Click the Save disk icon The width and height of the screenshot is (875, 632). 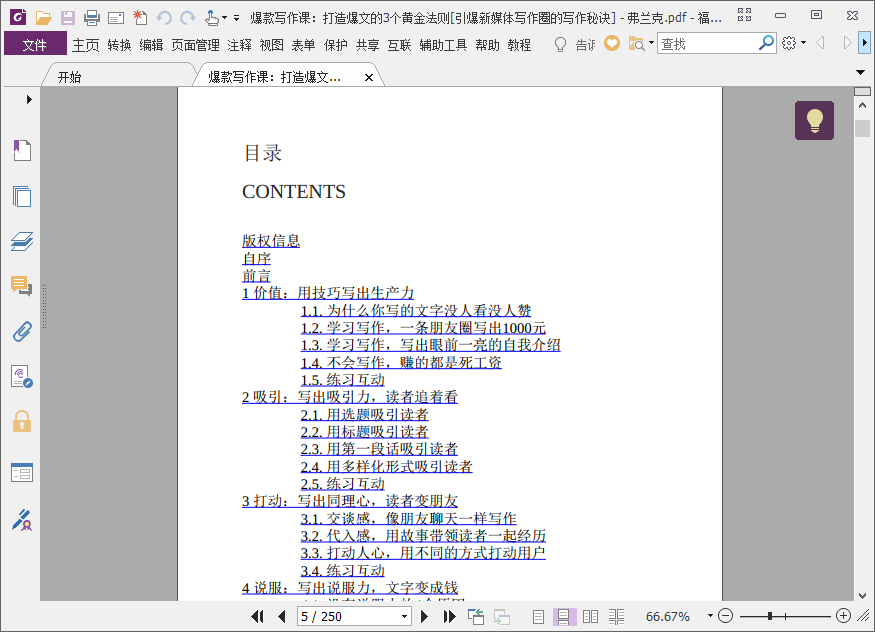pyautogui.click(x=68, y=18)
